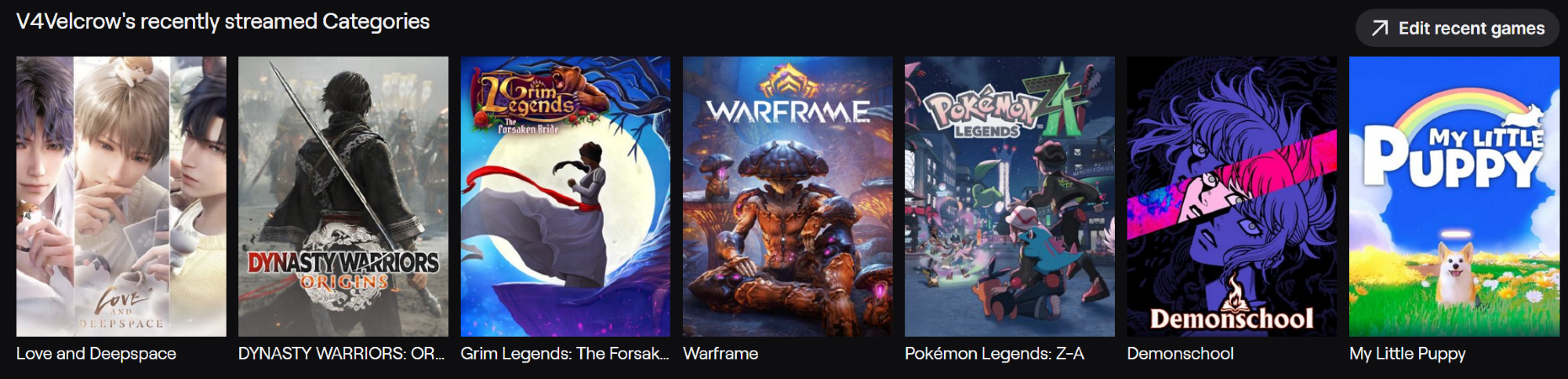
Task: Open the DYNASTY WARRIORS: OR... title link
Action: point(341,354)
